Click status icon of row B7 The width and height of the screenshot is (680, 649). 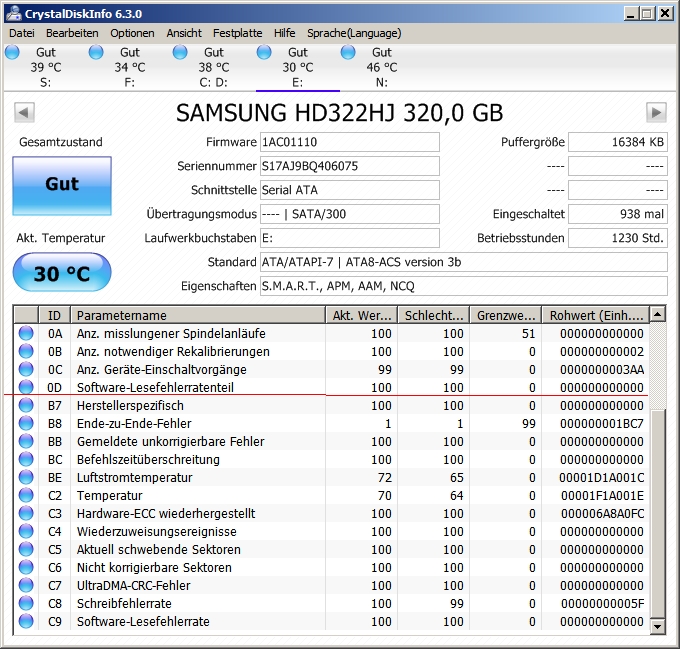point(26,405)
